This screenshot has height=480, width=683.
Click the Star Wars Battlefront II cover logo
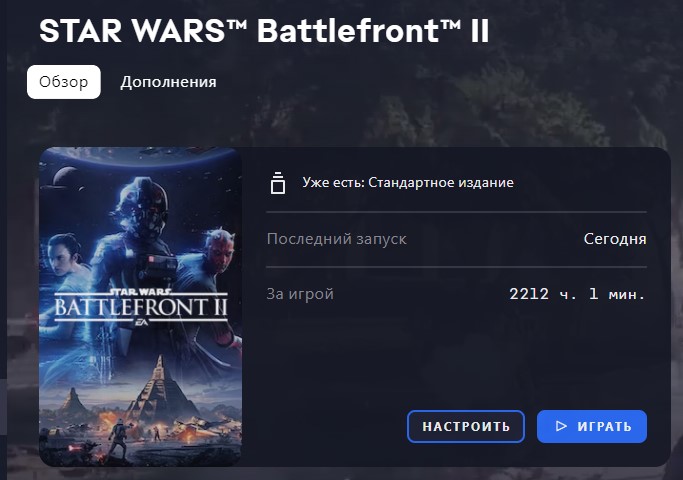coord(141,305)
